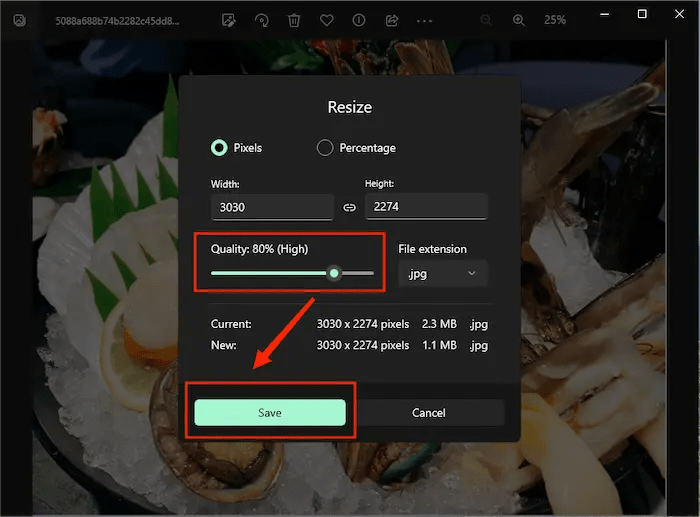Select the Pixels radio button
This screenshot has width=700, height=517.
point(219,148)
